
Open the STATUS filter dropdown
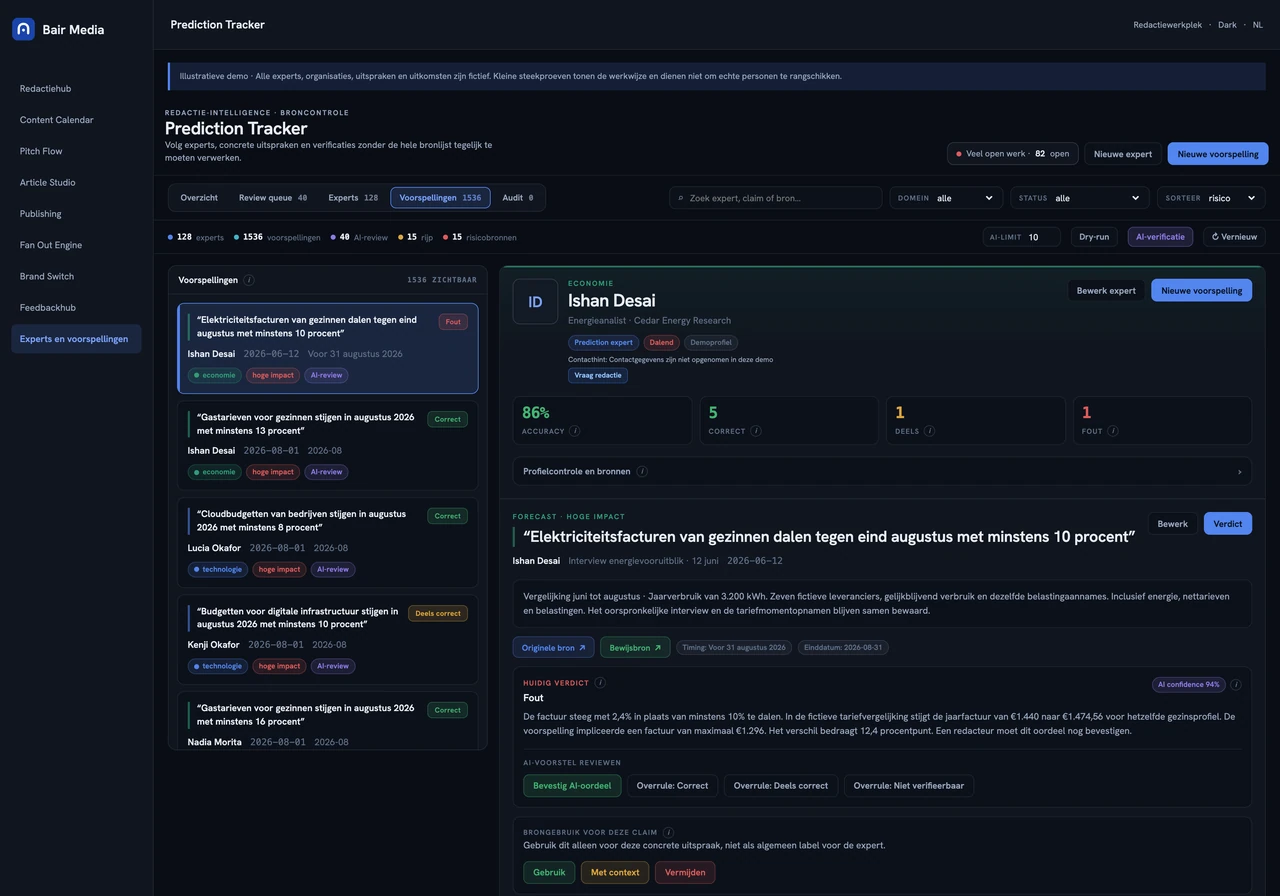point(1080,198)
